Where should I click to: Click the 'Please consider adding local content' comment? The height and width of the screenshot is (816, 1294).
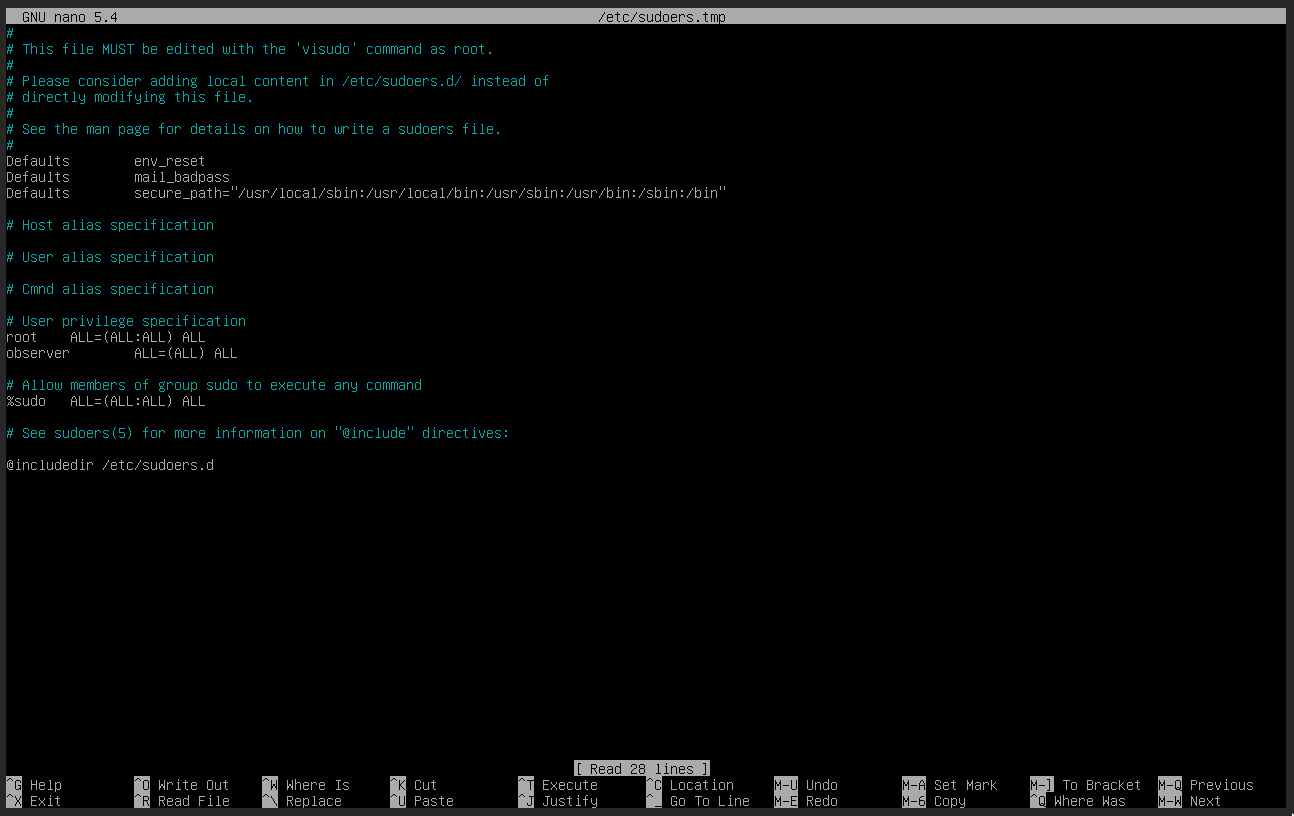tap(278, 81)
